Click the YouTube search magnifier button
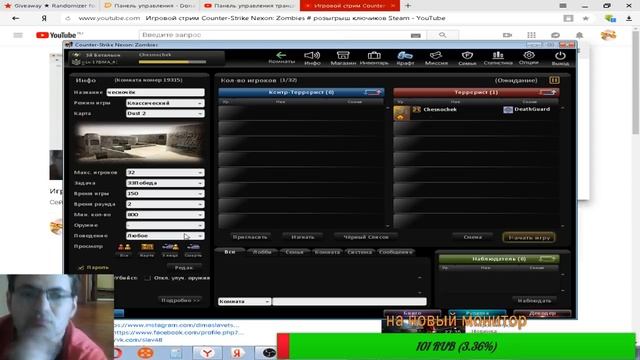The height and width of the screenshot is (360, 640). (x=442, y=35)
